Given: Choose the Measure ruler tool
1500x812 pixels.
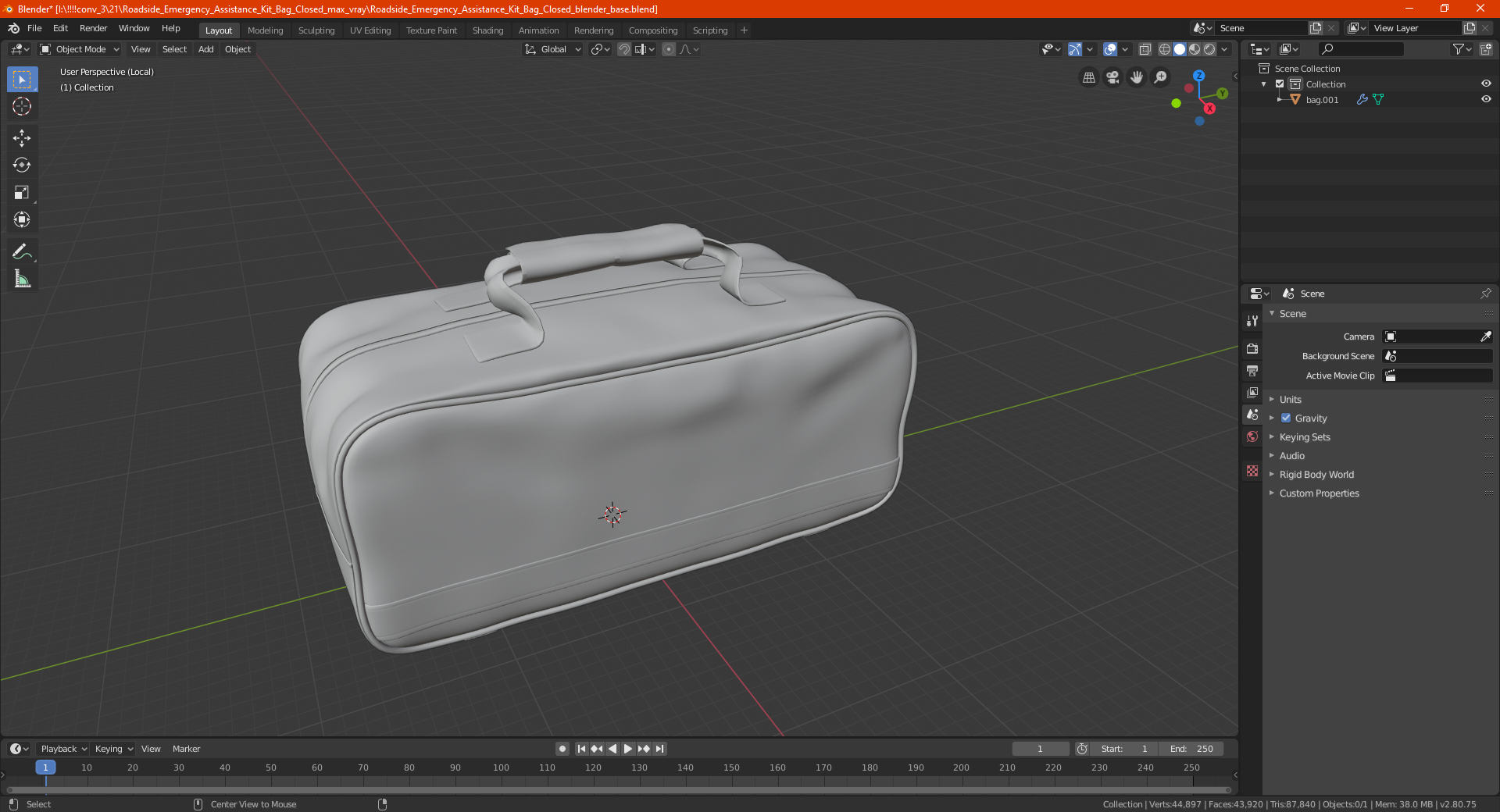Looking at the screenshot, I should 22,279.
